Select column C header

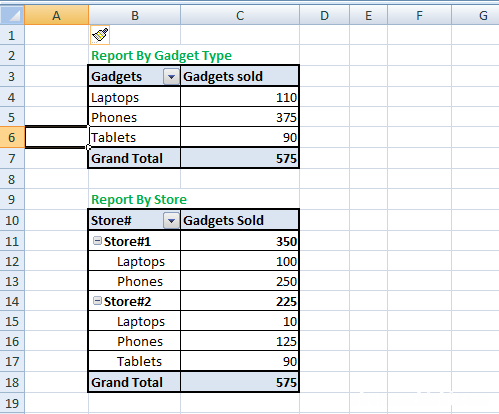point(240,15)
